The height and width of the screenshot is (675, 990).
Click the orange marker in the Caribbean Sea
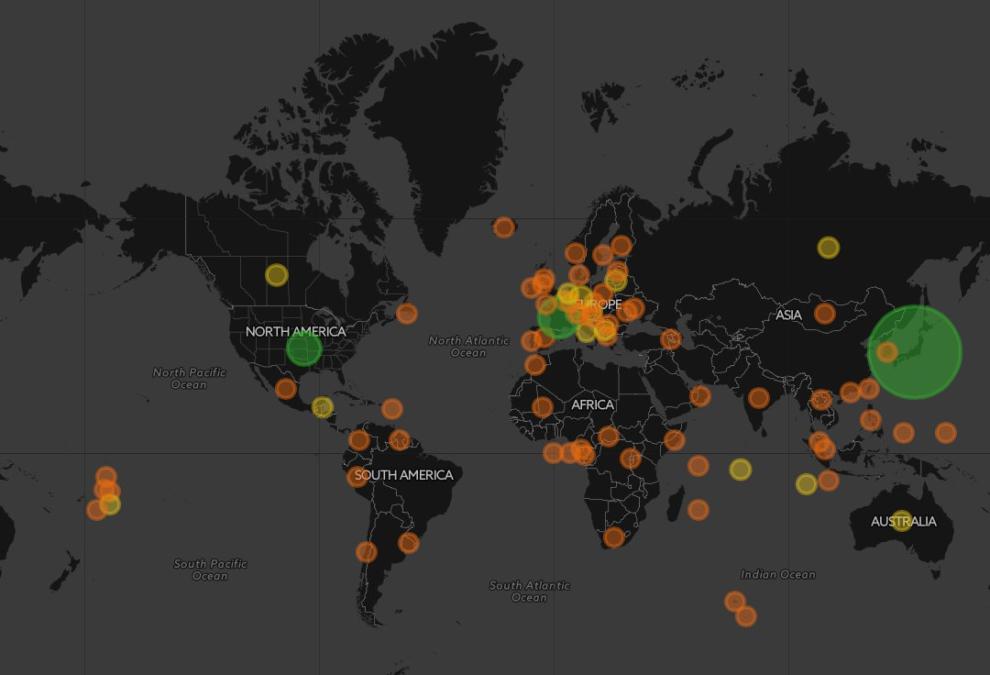tap(392, 408)
